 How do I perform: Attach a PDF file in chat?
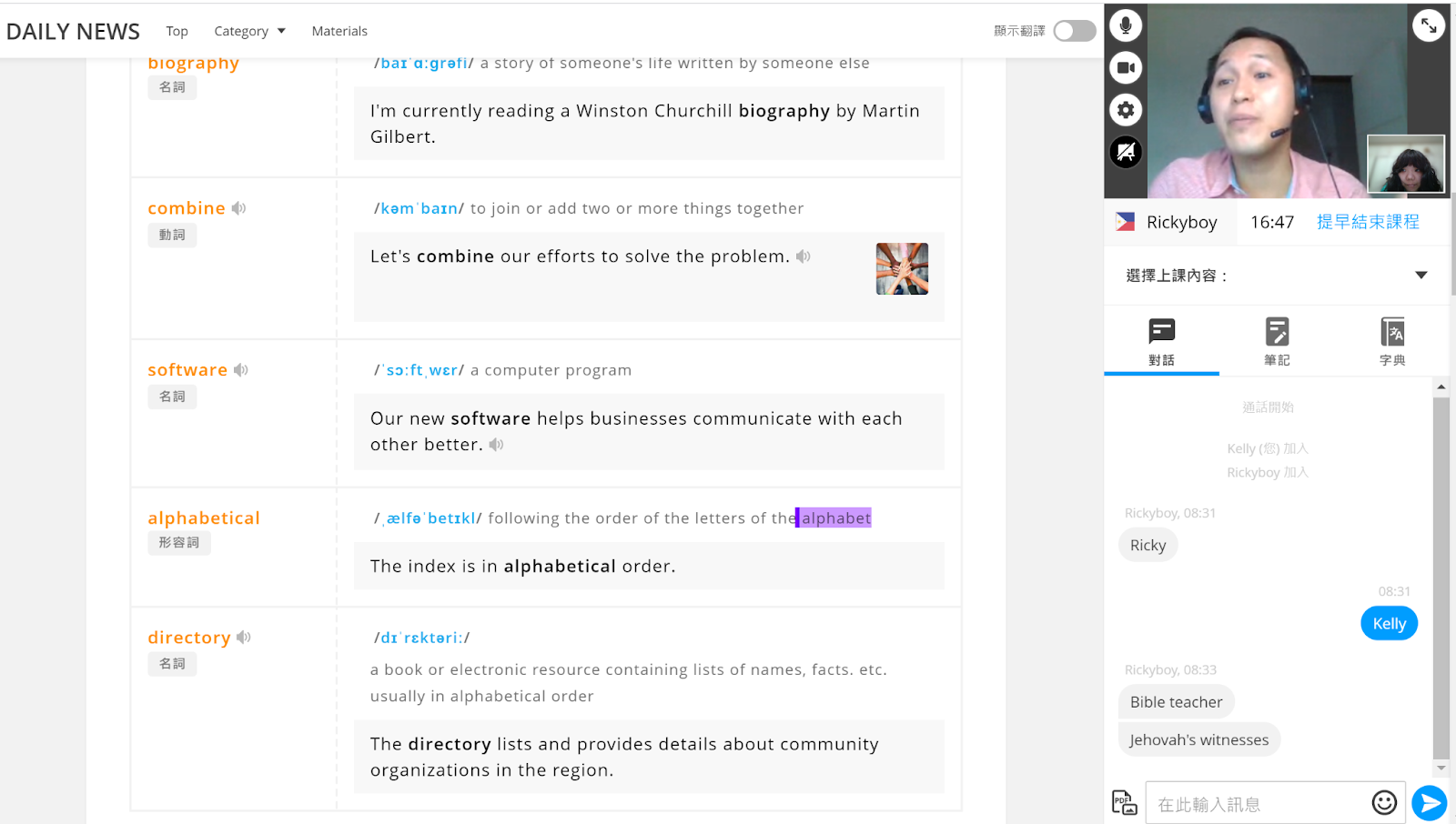pos(1125,802)
